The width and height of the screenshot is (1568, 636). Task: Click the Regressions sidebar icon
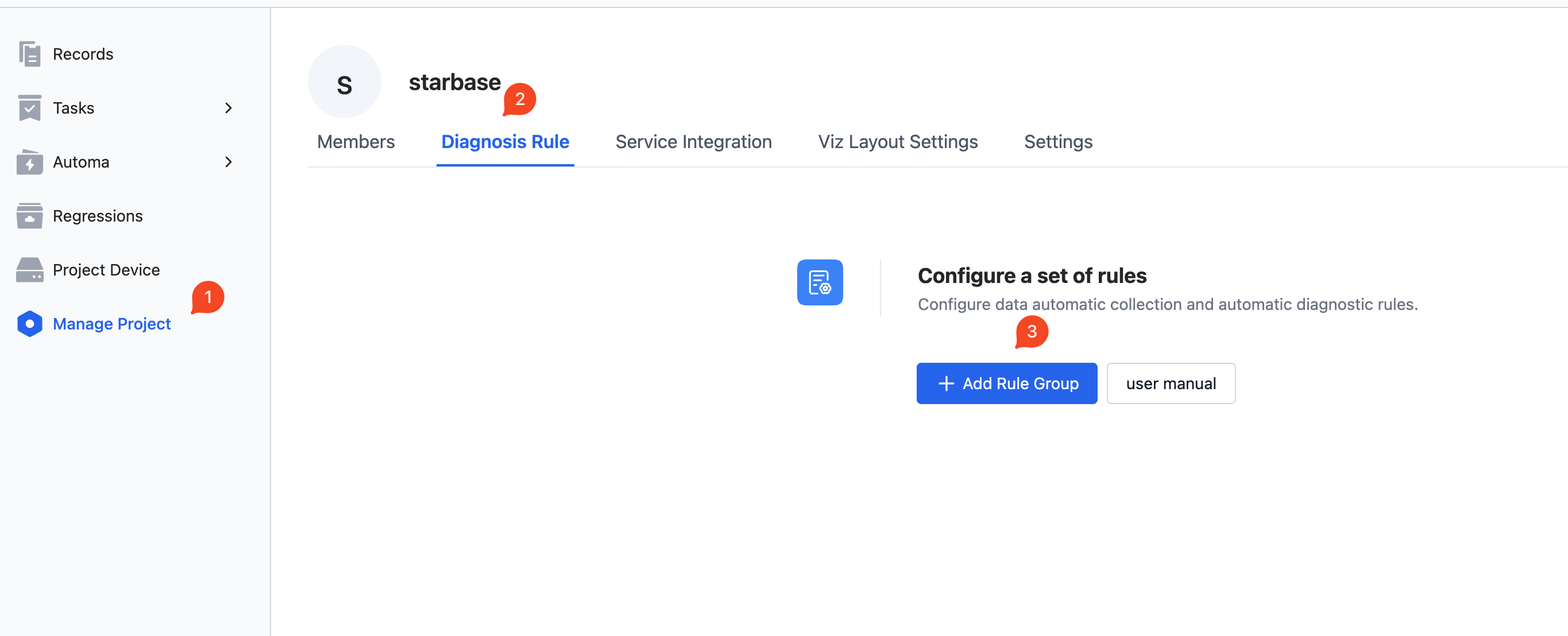pyautogui.click(x=29, y=215)
